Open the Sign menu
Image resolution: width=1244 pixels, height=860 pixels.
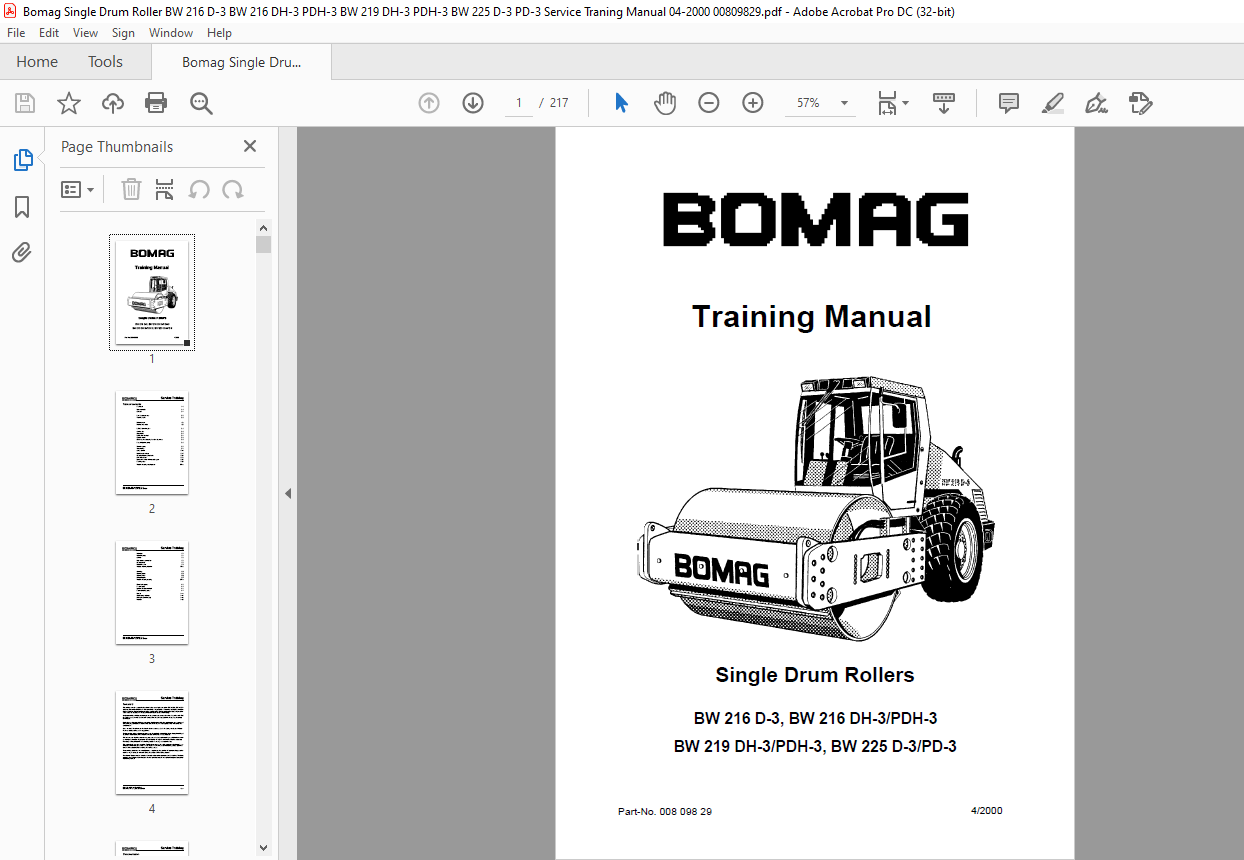(x=123, y=33)
